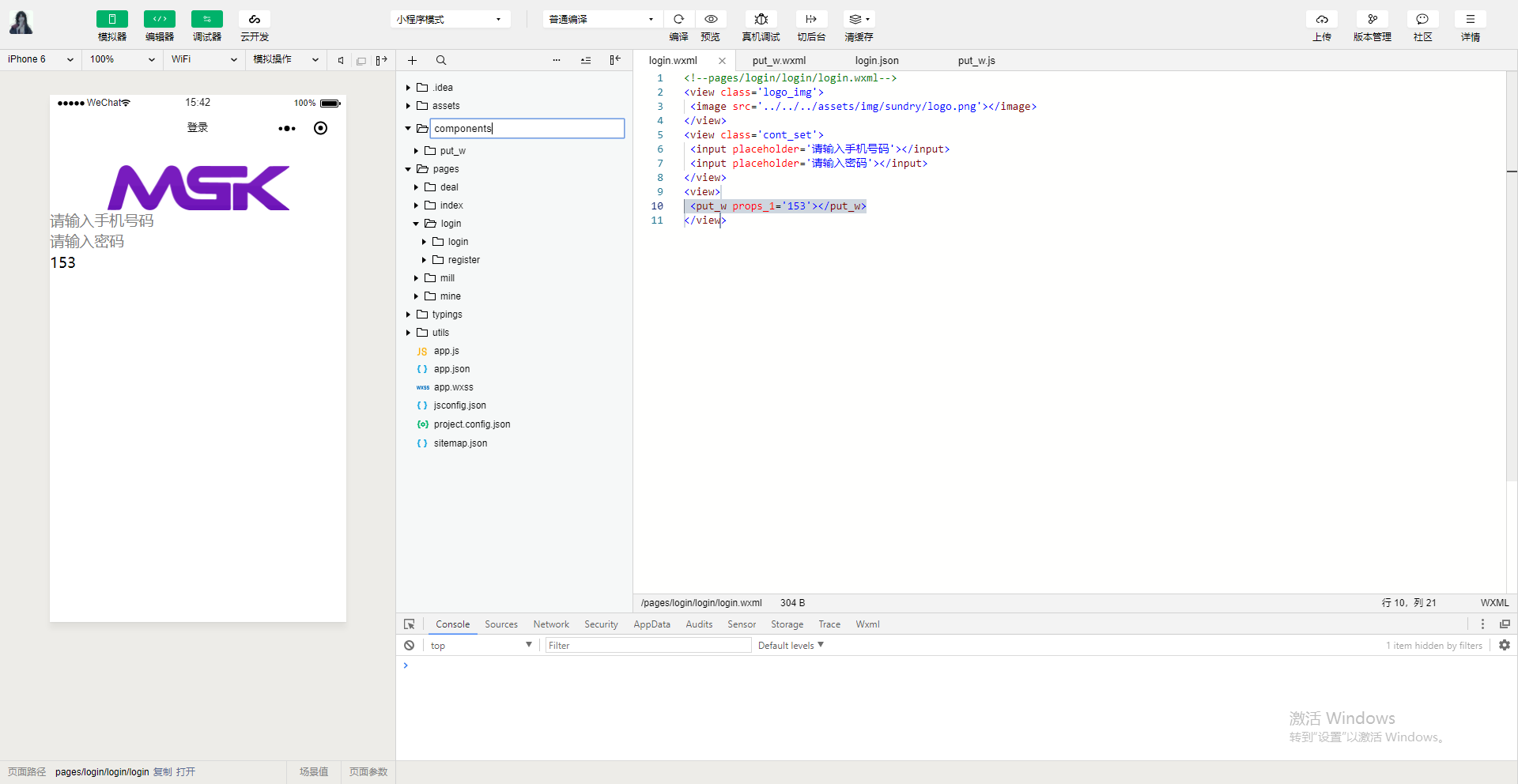Image resolution: width=1518 pixels, height=784 pixels.
Task: Open the Default levels dropdown
Action: (x=791, y=646)
